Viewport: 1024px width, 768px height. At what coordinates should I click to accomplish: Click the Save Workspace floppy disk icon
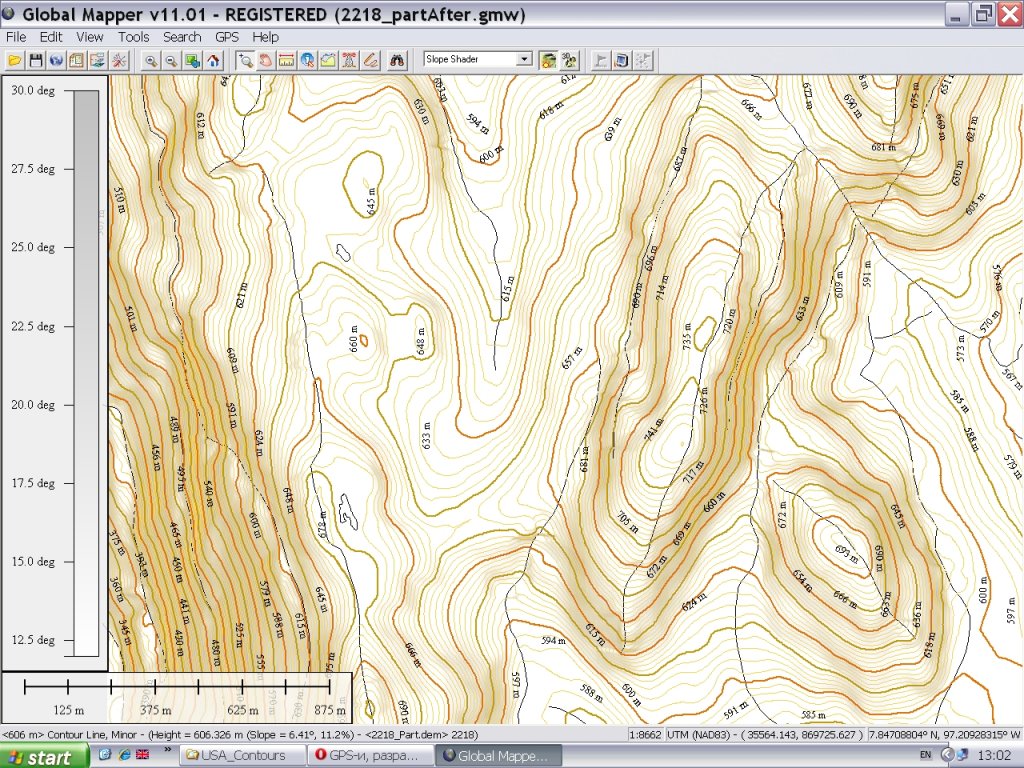pos(35,60)
